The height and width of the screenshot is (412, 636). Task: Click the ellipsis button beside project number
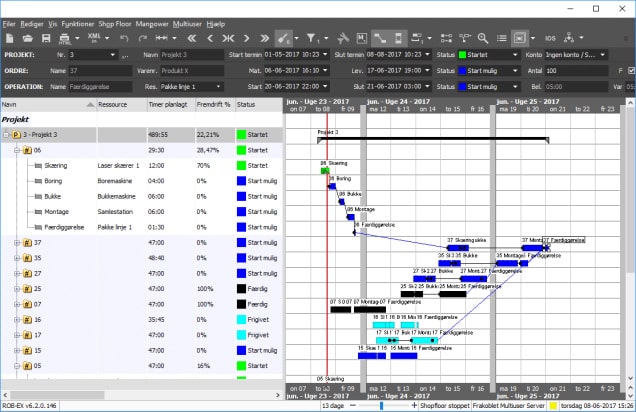pos(125,55)
